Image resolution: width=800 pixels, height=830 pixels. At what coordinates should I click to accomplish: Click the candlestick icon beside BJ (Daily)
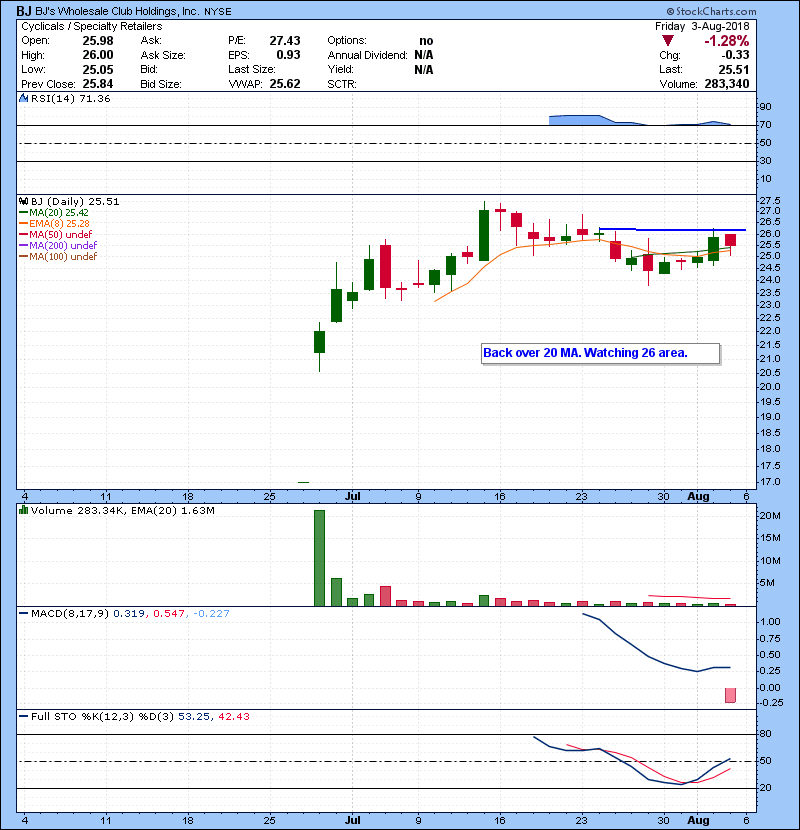pyautogui.click(x=24, y=201)
